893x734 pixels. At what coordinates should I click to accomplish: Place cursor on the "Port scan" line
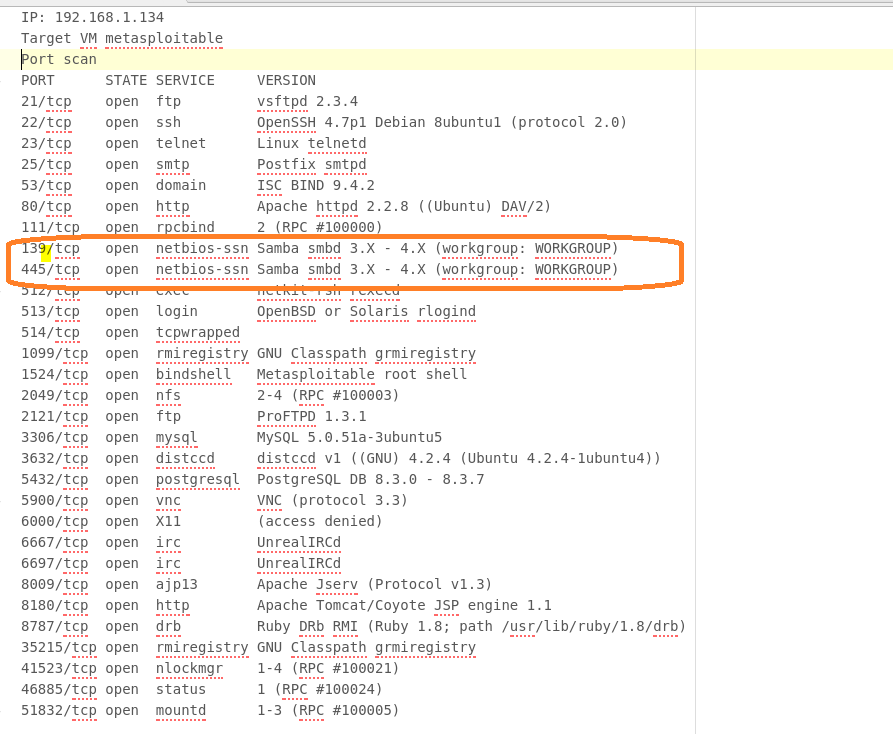pos(59,59)
